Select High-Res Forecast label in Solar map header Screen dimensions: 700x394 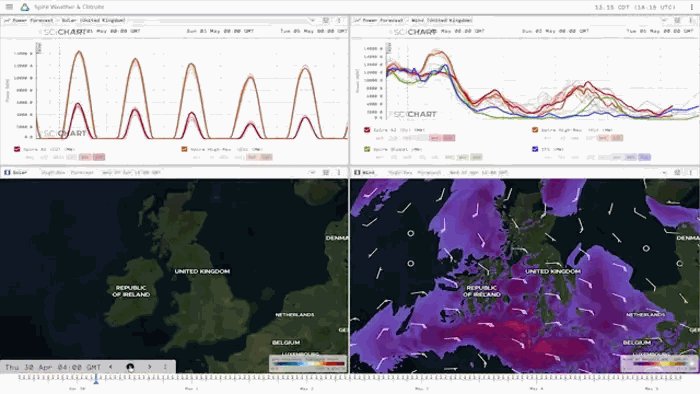click(x=67, y=172)
